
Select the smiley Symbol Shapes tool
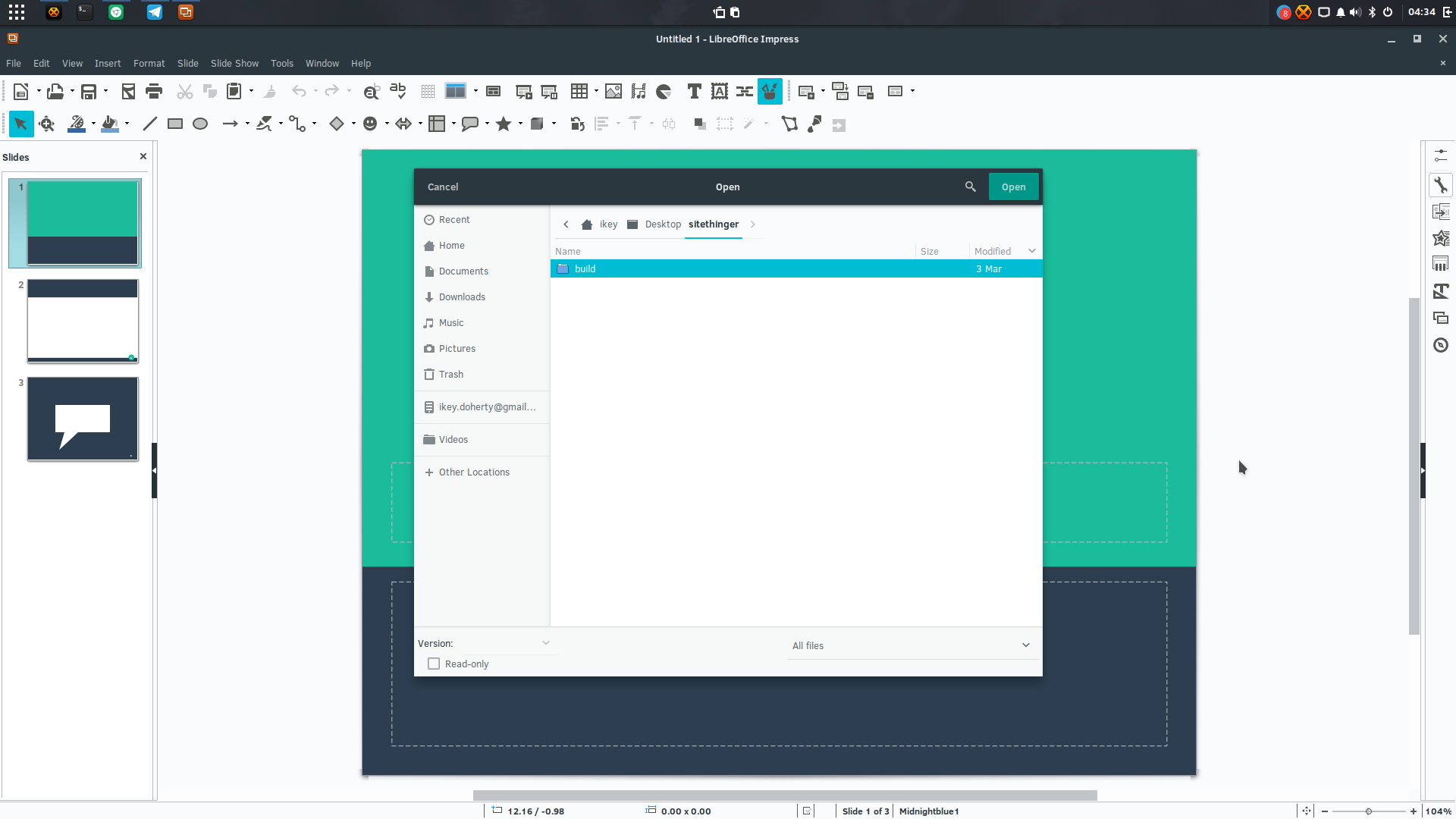370,124
